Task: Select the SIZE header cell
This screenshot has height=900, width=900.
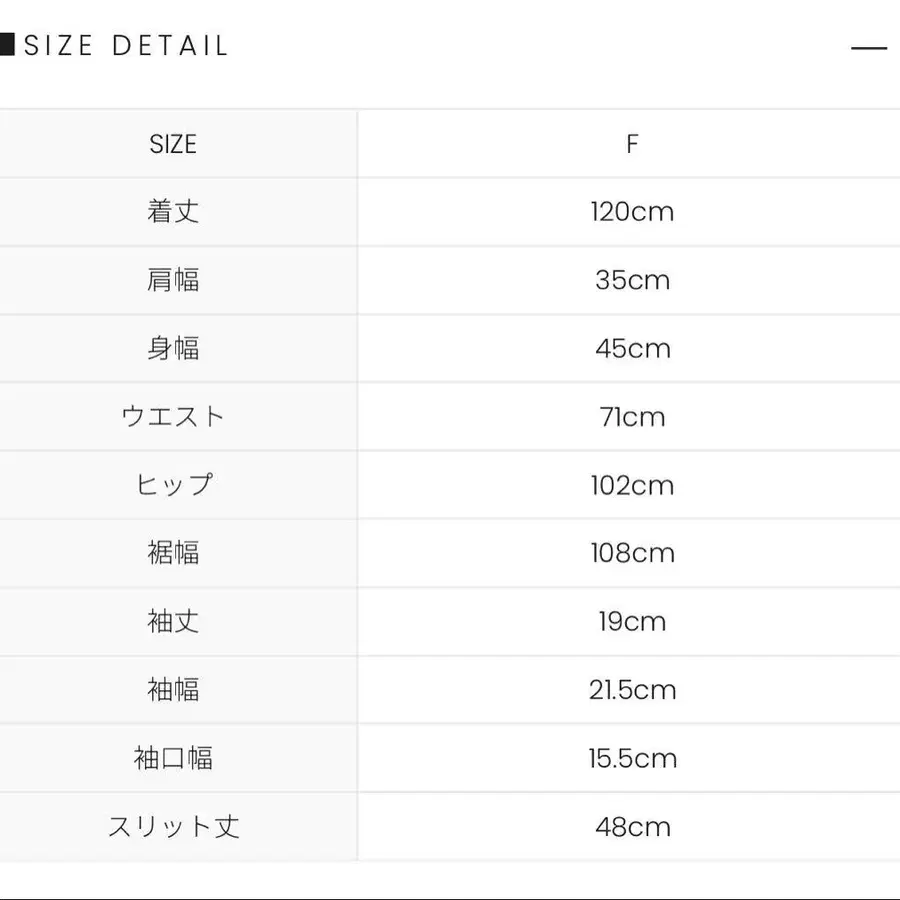Action: [173, 144]
